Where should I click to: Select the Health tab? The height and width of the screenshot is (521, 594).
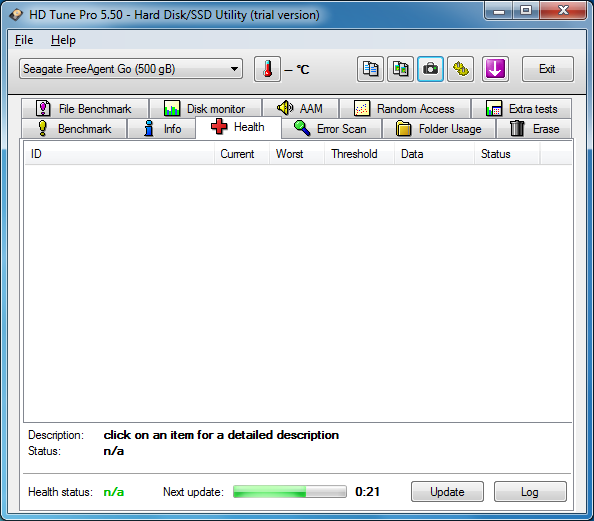[x=238, y=127]
